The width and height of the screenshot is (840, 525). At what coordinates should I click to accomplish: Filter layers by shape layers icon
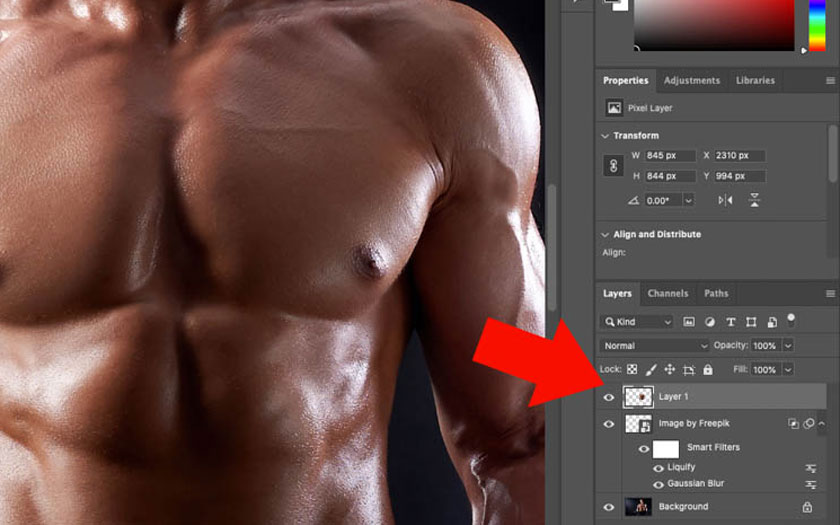(x=751, y=321)
